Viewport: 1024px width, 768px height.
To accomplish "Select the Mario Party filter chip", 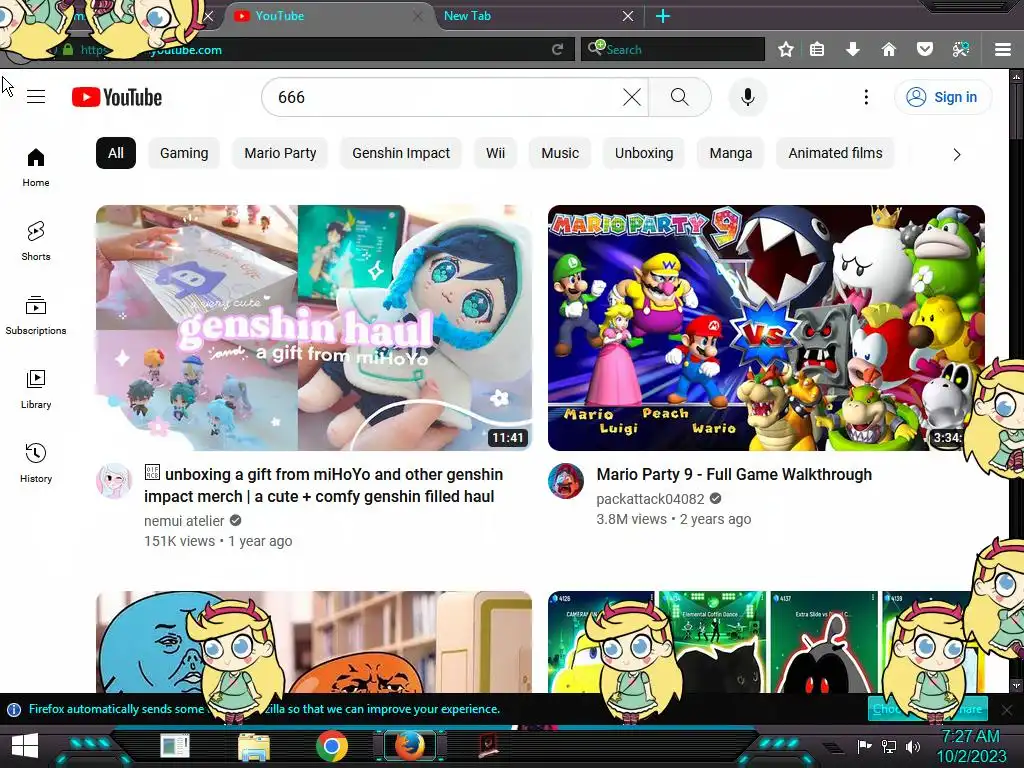I will click(x=280, y=153).
